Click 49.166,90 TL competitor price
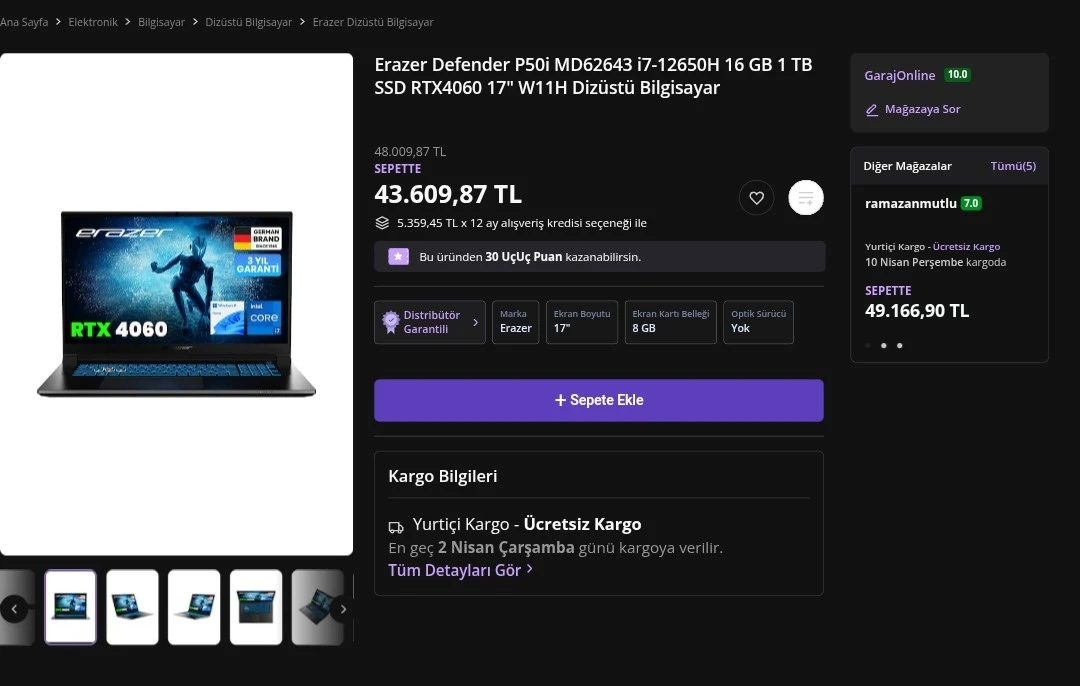Screen dimensions: 1080x686 (917, 311)
